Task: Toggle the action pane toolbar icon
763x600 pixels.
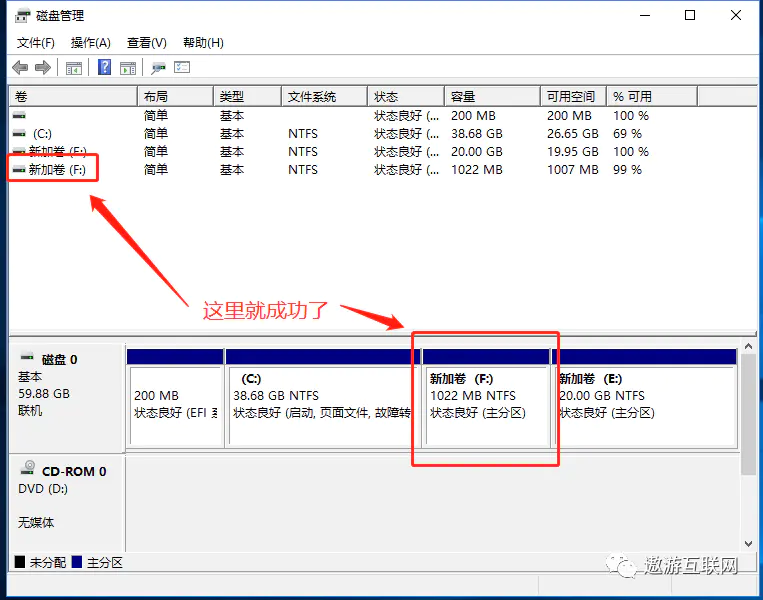Action: [x=128, y=68]
